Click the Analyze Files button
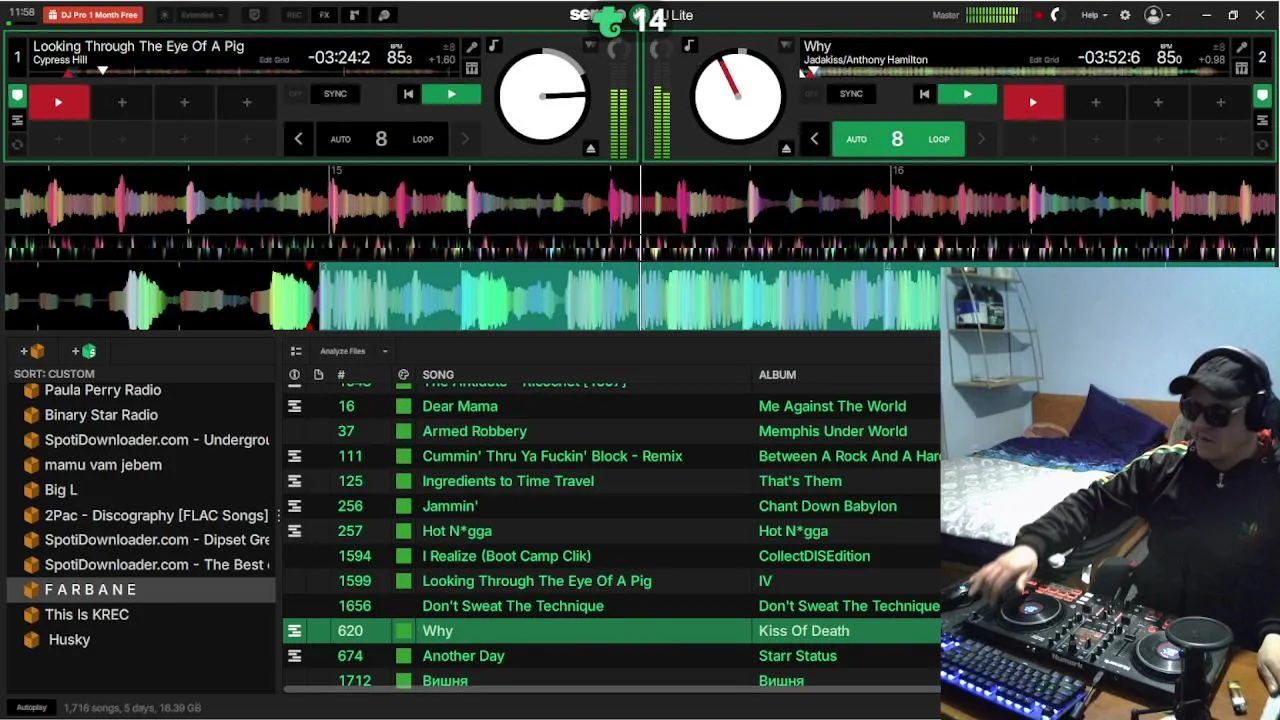The width and height of the screenshot is (1280, 720). coord(343,351)
